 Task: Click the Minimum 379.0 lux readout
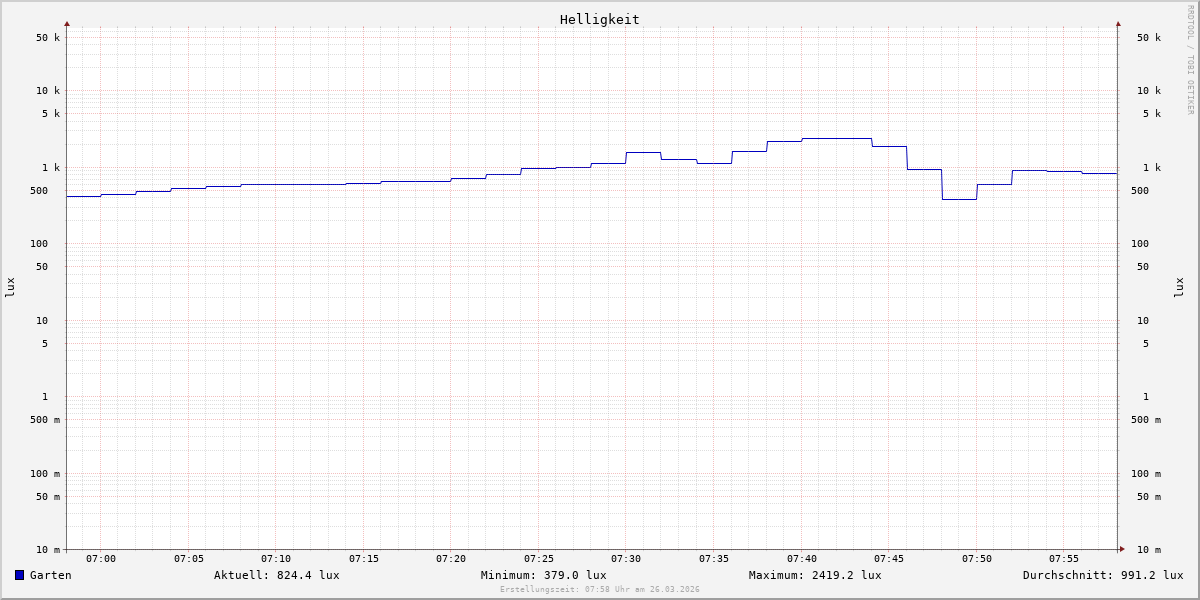pos(543,575)
